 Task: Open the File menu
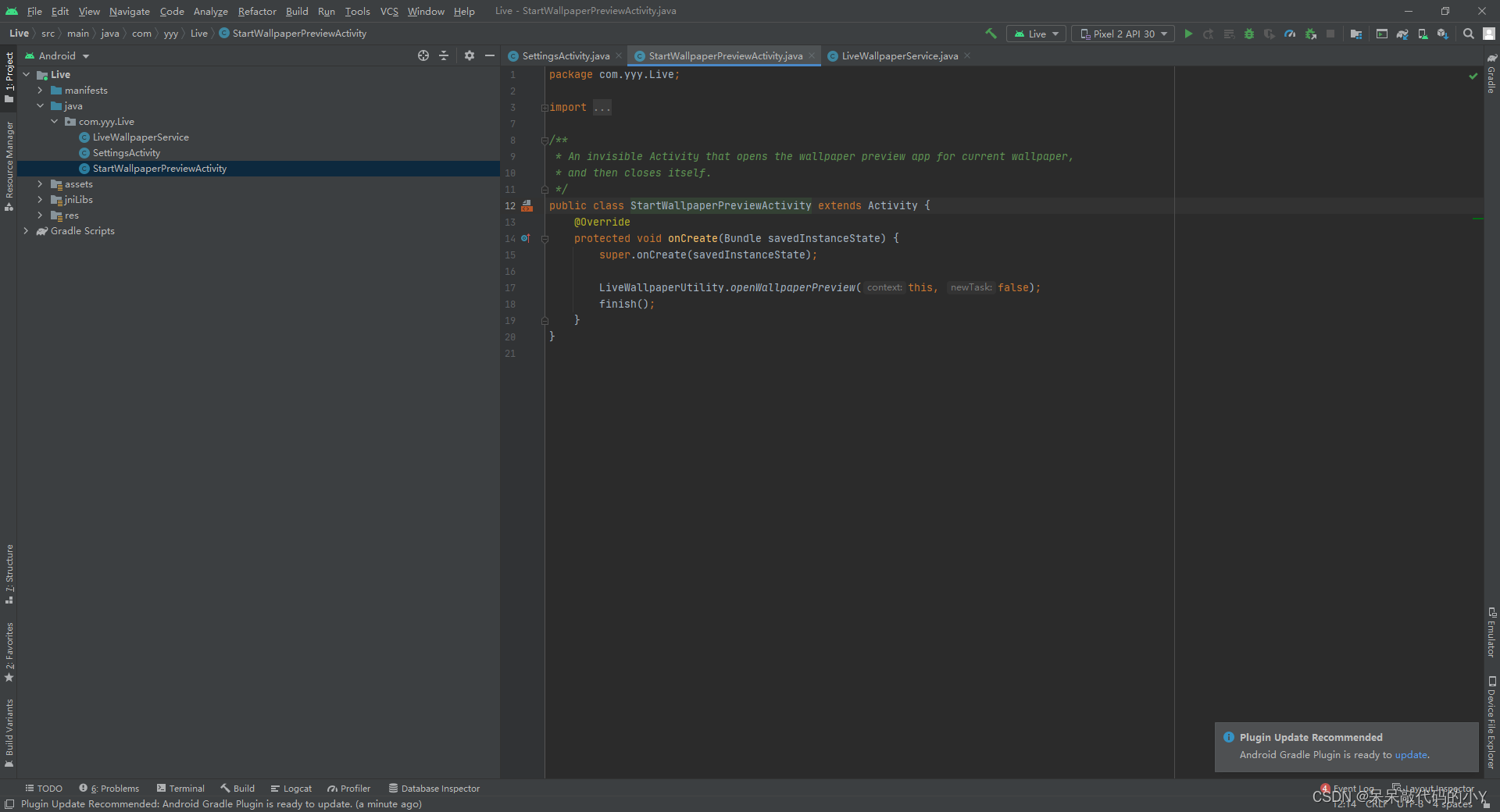click(34, 11)
